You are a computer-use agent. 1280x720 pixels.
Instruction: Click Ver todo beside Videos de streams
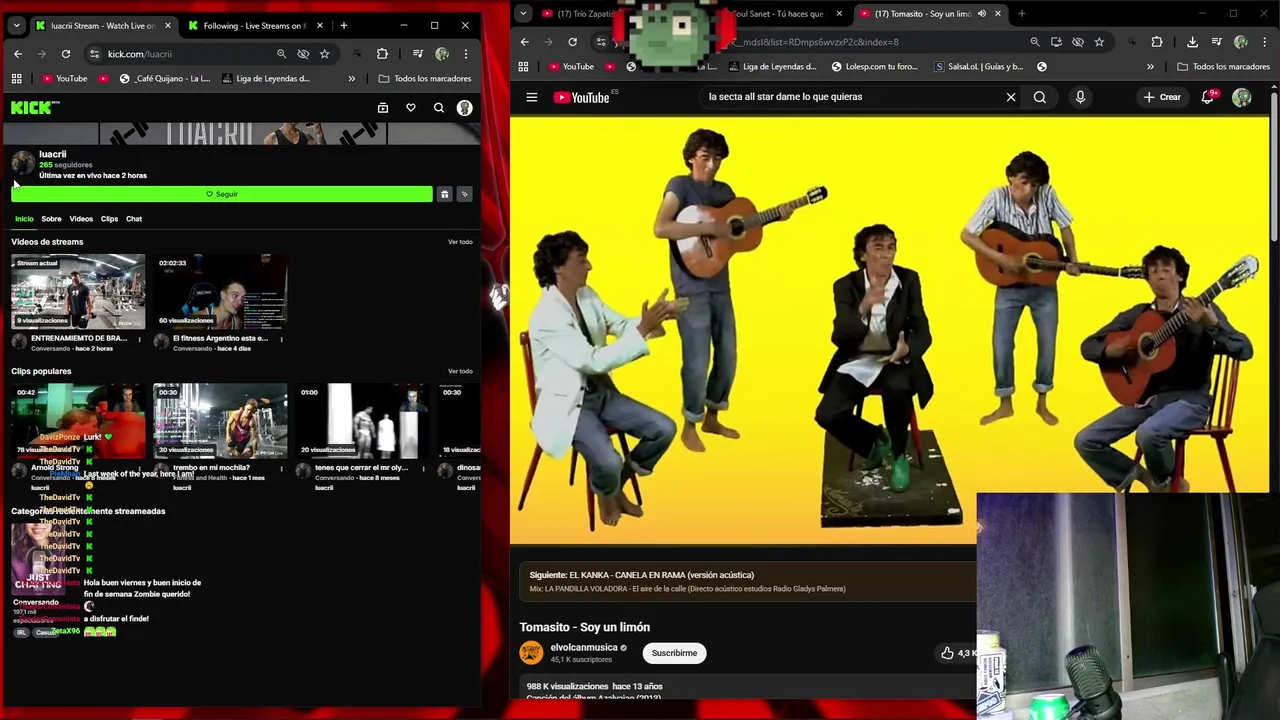tap(460, 242)
